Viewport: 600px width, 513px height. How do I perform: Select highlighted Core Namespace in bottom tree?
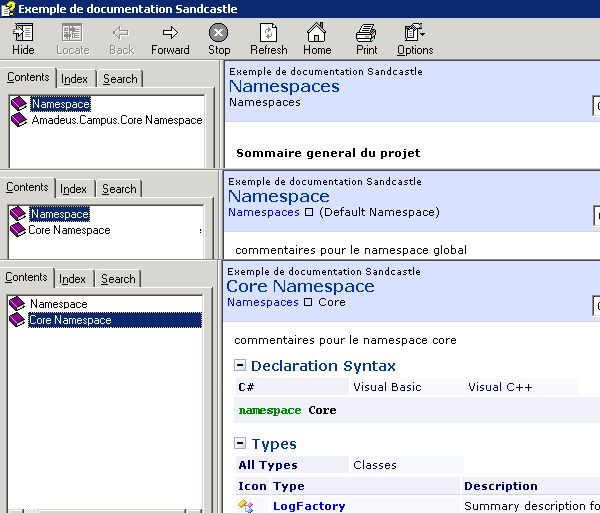tap(115, 320)
